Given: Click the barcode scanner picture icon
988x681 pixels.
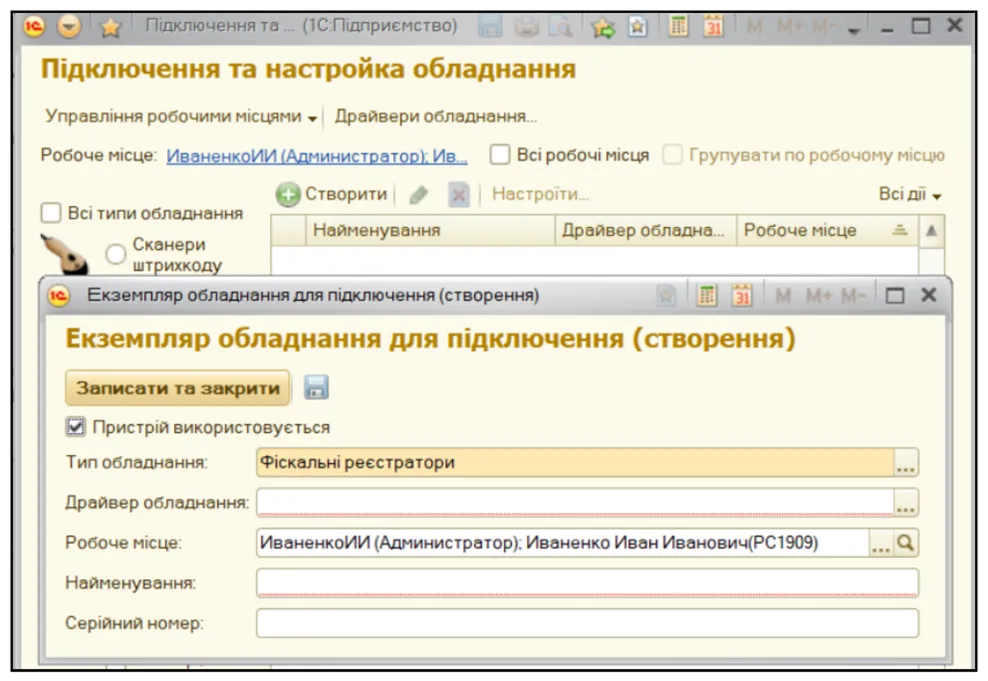Looking at the screenshot, I should coord(64,254).
